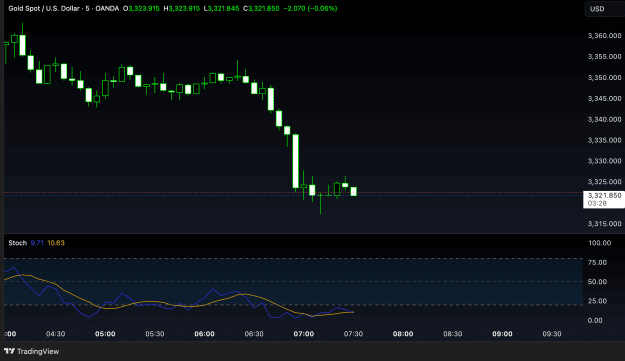The image size is (625, 361).
Task: Click the 3,335.000 price axis label
Action: pyautogui.click(x=604, y=140)
